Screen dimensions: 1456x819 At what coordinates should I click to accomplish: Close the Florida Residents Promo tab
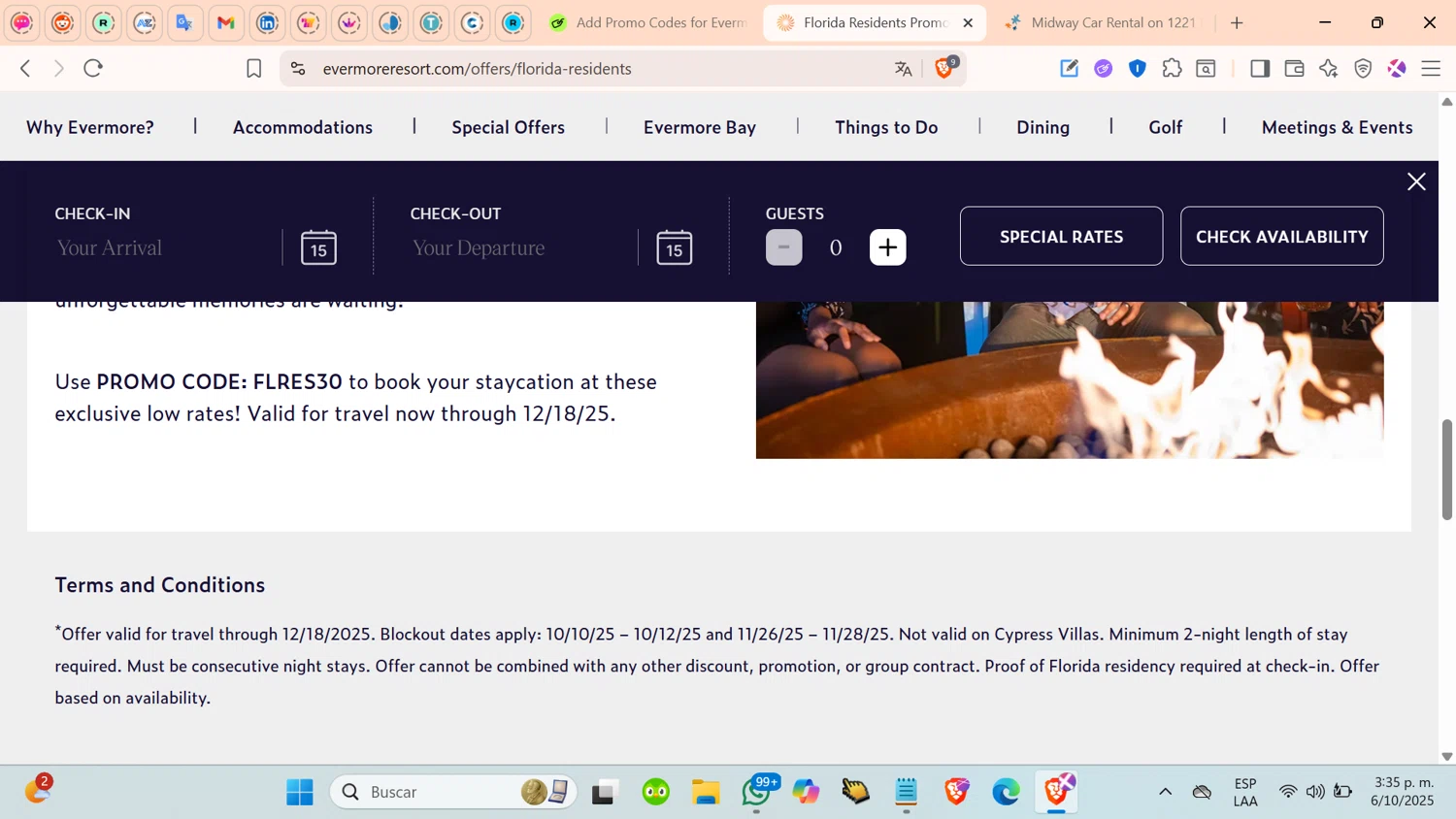(968, 22)
